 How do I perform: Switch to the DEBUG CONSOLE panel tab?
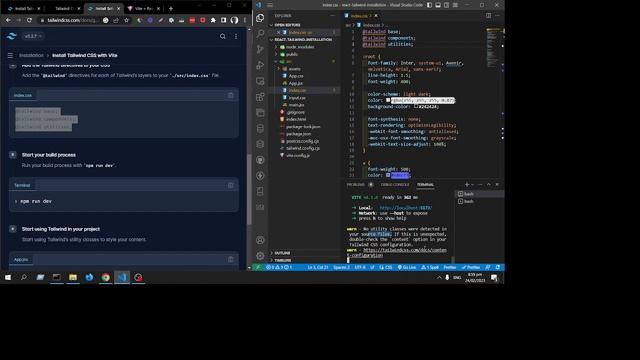click(395, 184)
